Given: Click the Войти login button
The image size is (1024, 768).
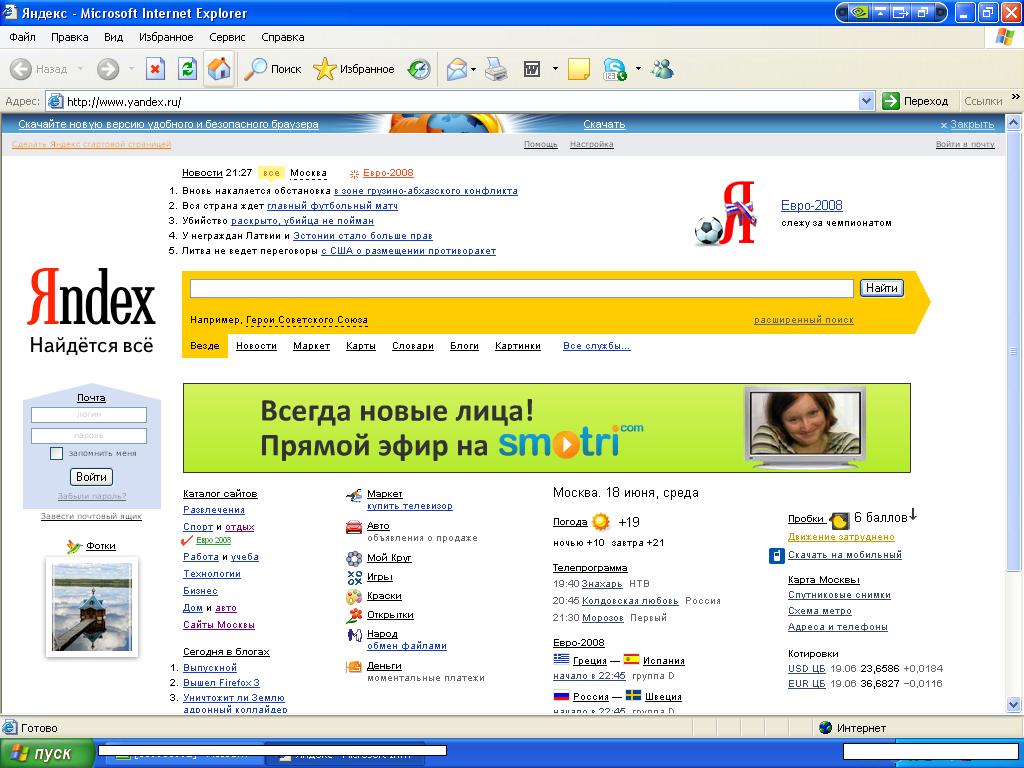Looking at the screenshot, I should click(91, 477).
